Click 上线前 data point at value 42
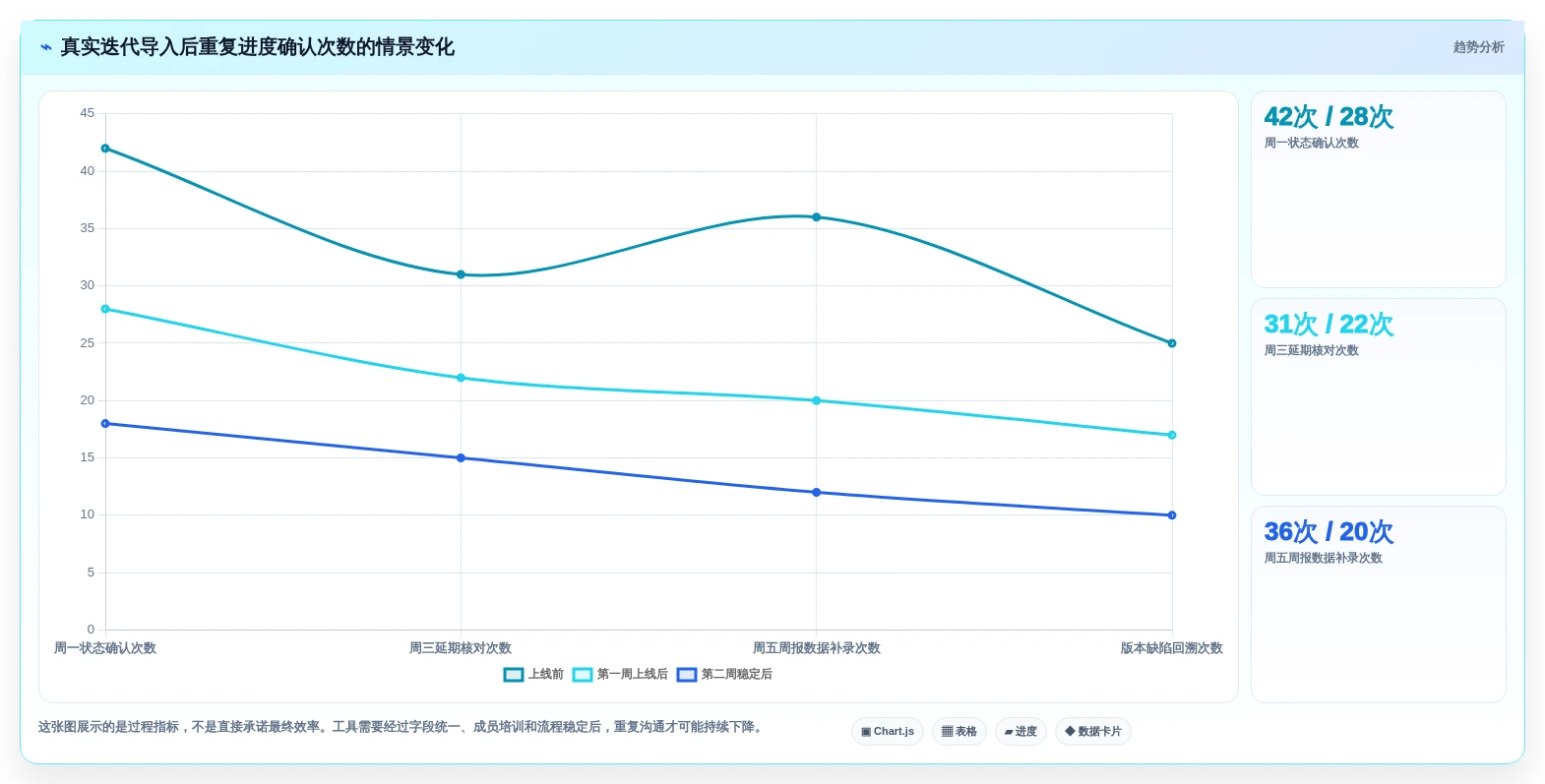Screen dimensions: 1545x784 tap(105, 149)
